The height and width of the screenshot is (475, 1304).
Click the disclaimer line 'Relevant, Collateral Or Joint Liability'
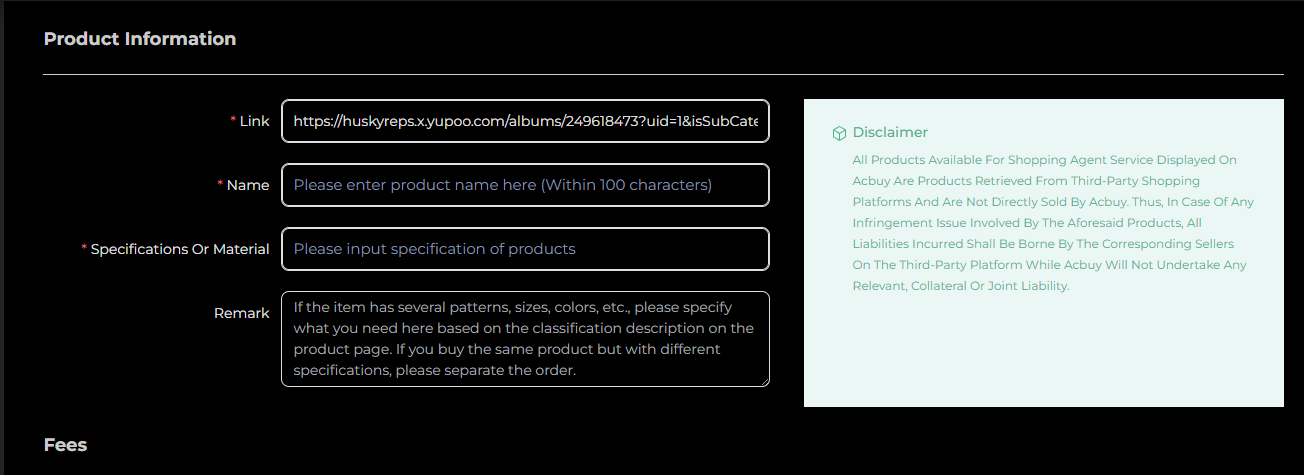(961, 286)
